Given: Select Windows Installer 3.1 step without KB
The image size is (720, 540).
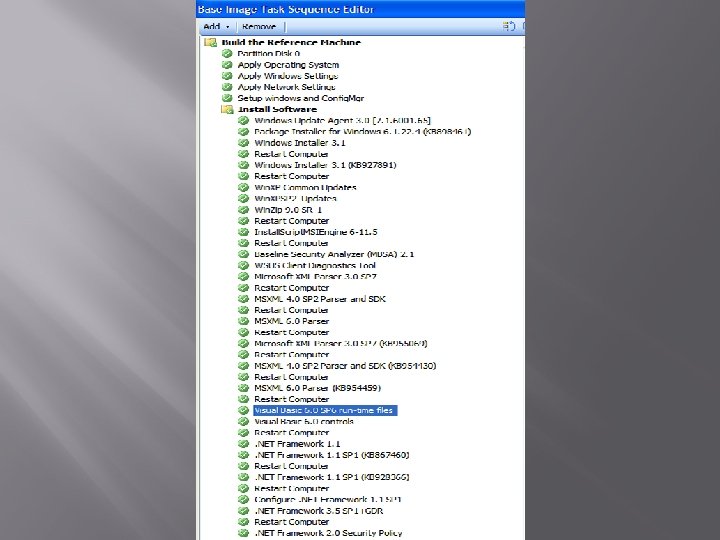Looking at the screenshot, I should click(x=300, y=143).
